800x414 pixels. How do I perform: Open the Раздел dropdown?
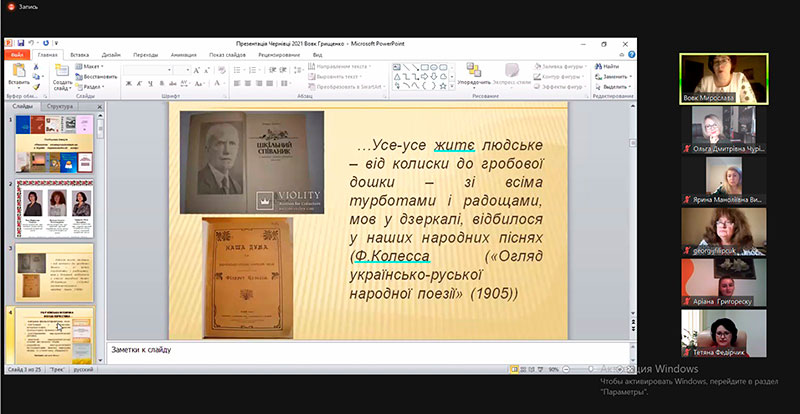coord(90,87)
